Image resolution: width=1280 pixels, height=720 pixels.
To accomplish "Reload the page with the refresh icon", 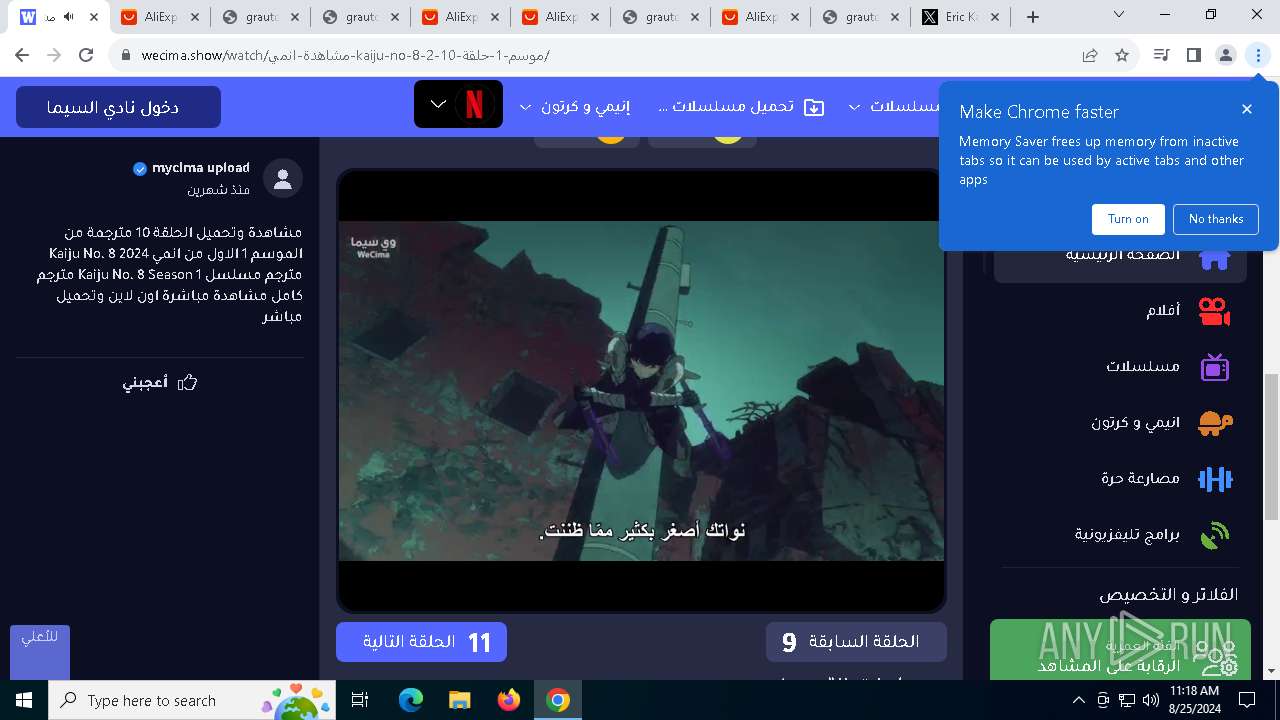I will (x=86, y=55).
